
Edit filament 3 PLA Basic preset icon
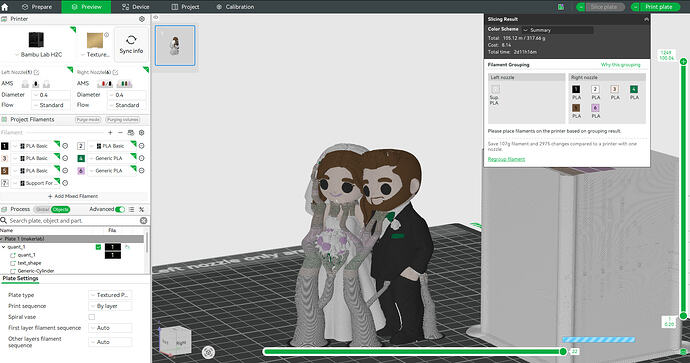[65, 158]
